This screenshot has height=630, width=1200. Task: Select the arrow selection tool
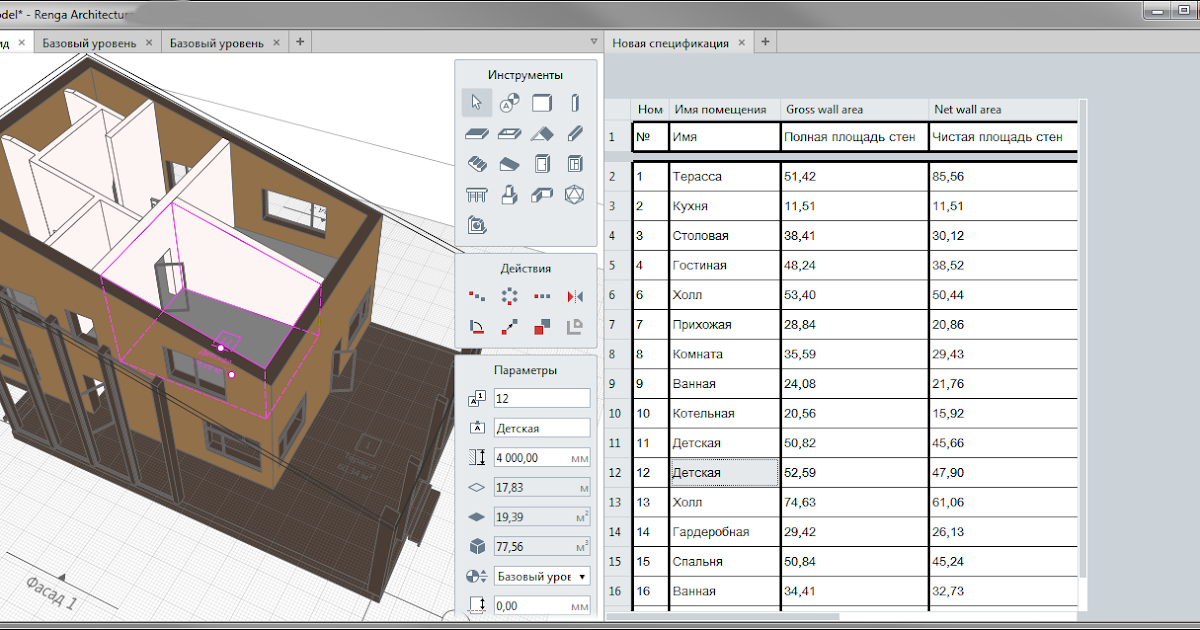point(476,102)
